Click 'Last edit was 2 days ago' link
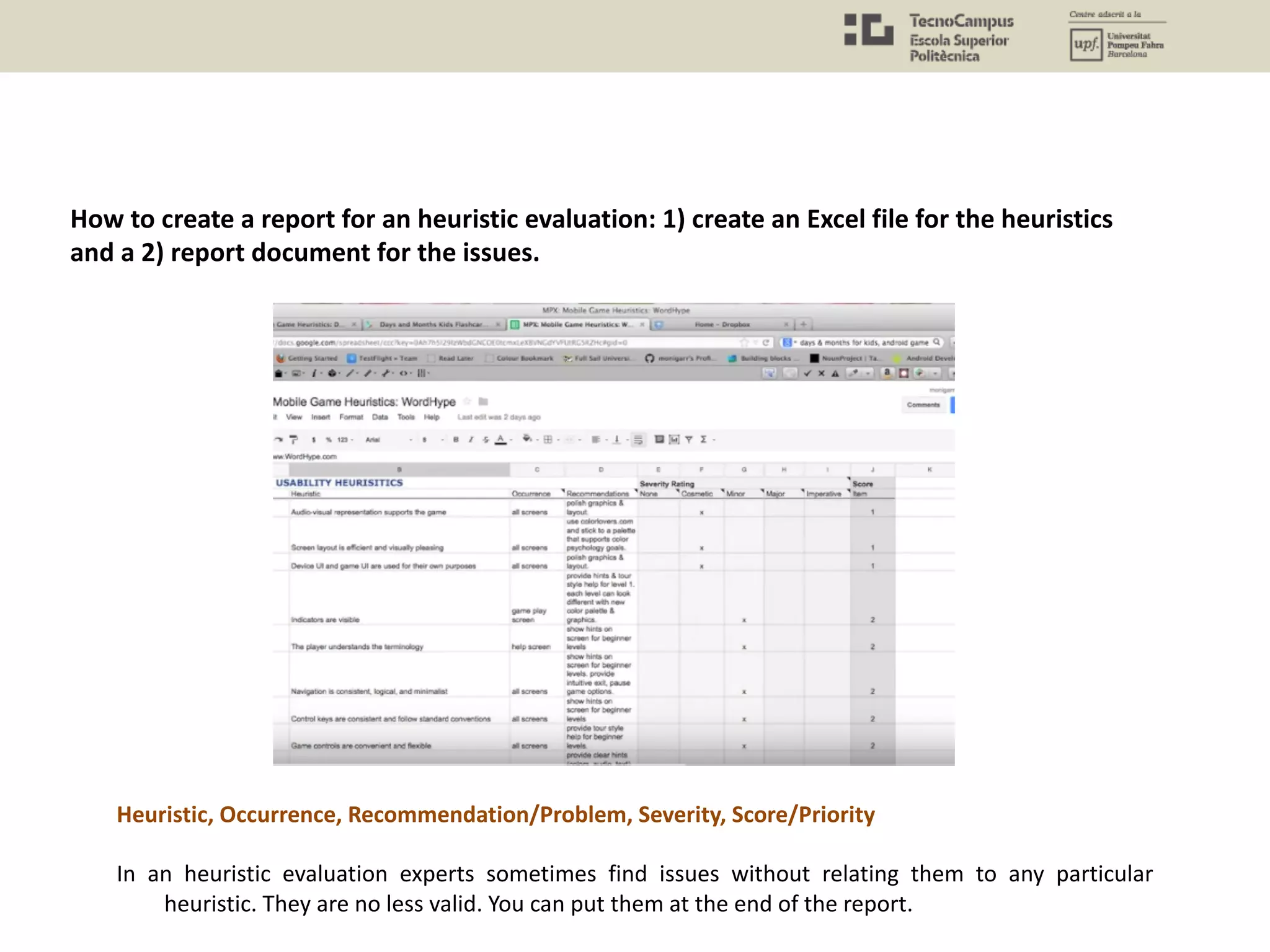Viewport: 1270px width, 952px height. pyautogui.click(x=499, y=417)
